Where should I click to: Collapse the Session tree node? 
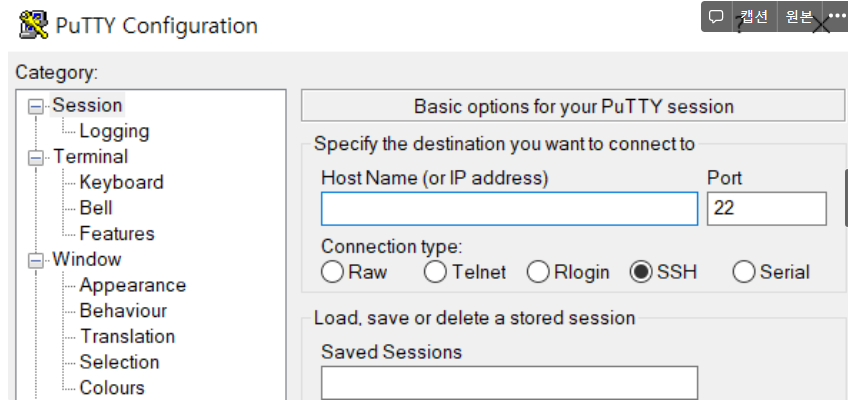(x=37, y=106)
